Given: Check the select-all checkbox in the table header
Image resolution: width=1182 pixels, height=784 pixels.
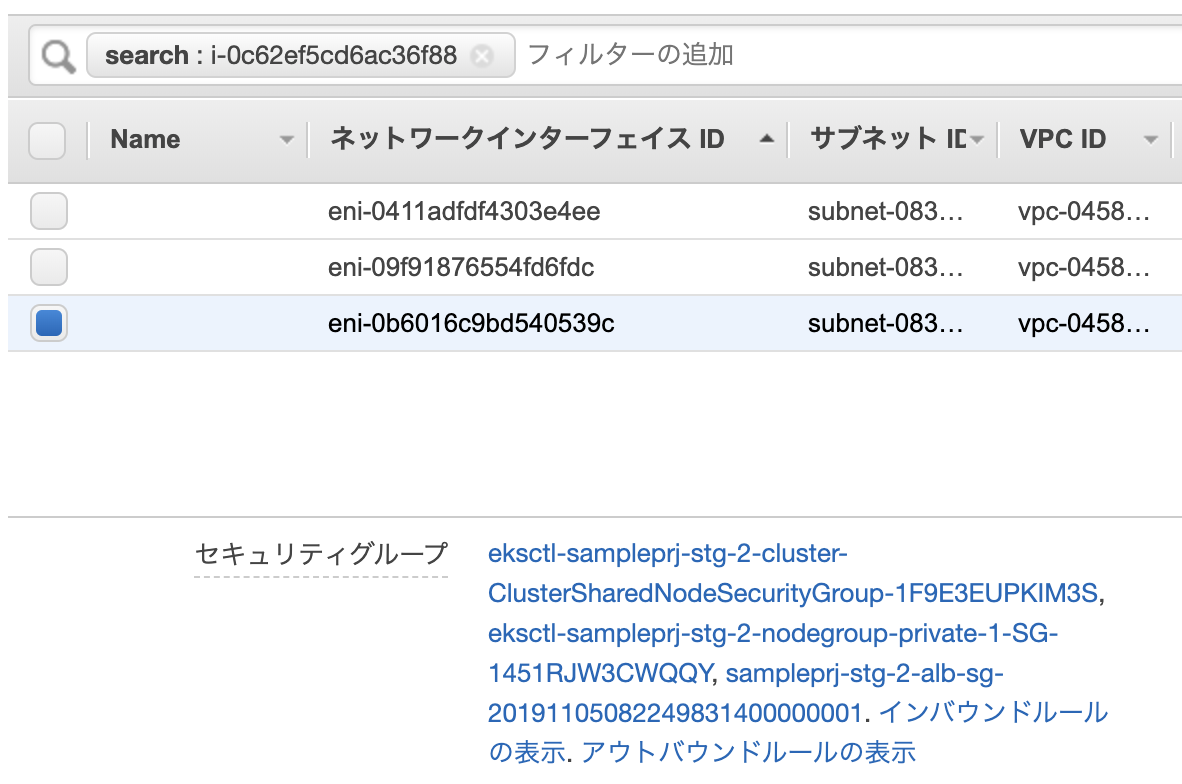Looking at the screenshot, I should pos(47,139).
